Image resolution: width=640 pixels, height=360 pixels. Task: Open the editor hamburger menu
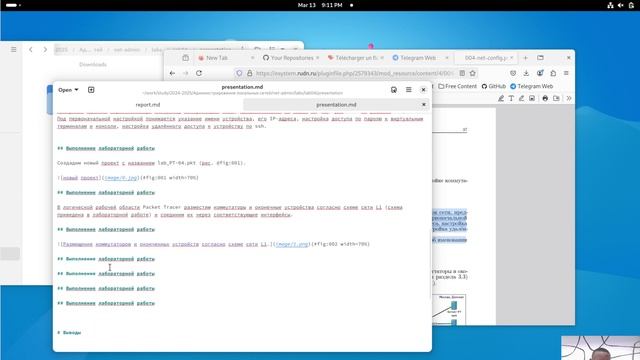(409, 90)
